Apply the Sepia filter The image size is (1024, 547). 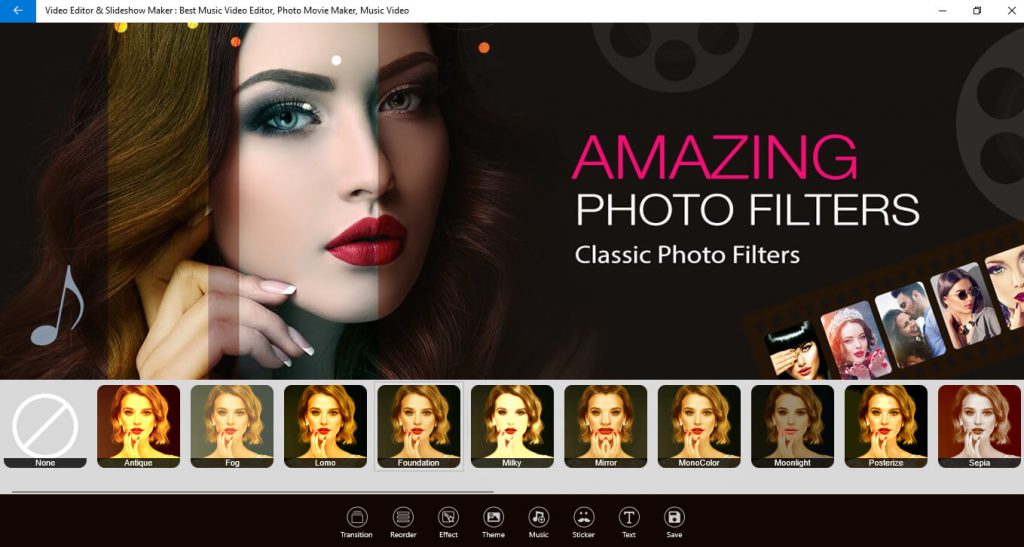(979, 426)
